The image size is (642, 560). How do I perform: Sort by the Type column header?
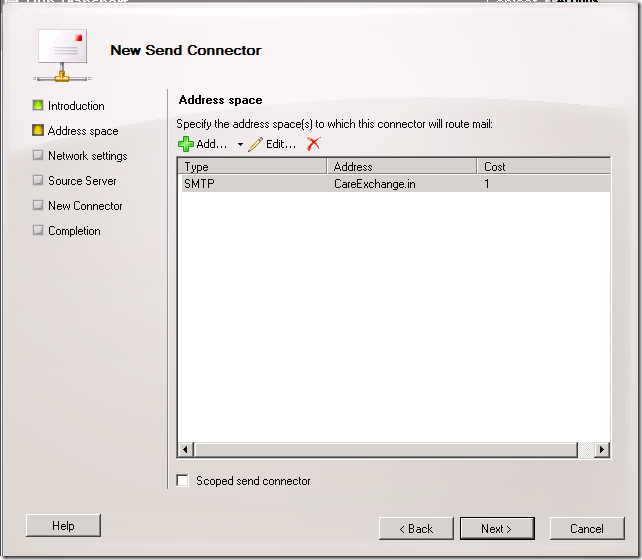point(253,167)
